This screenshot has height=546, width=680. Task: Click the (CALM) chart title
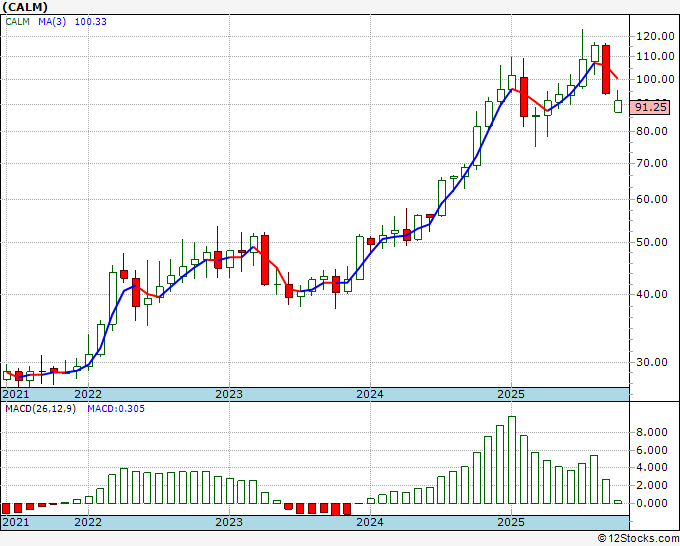25,7
